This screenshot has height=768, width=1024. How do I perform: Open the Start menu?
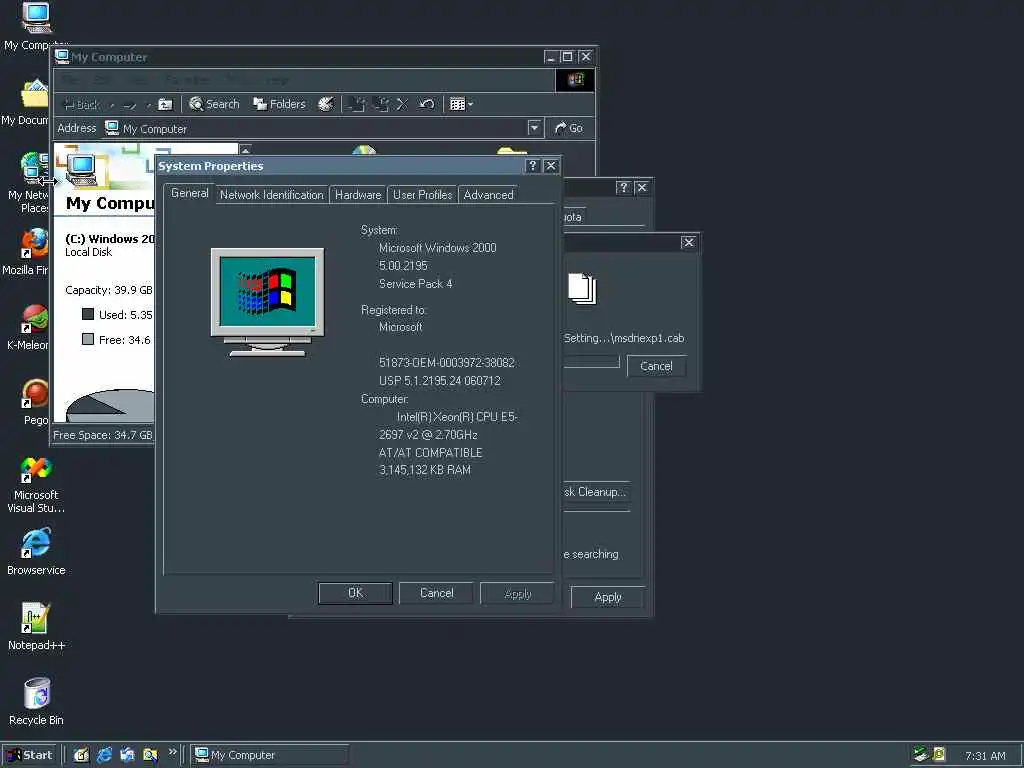click(x=30, y=755)
